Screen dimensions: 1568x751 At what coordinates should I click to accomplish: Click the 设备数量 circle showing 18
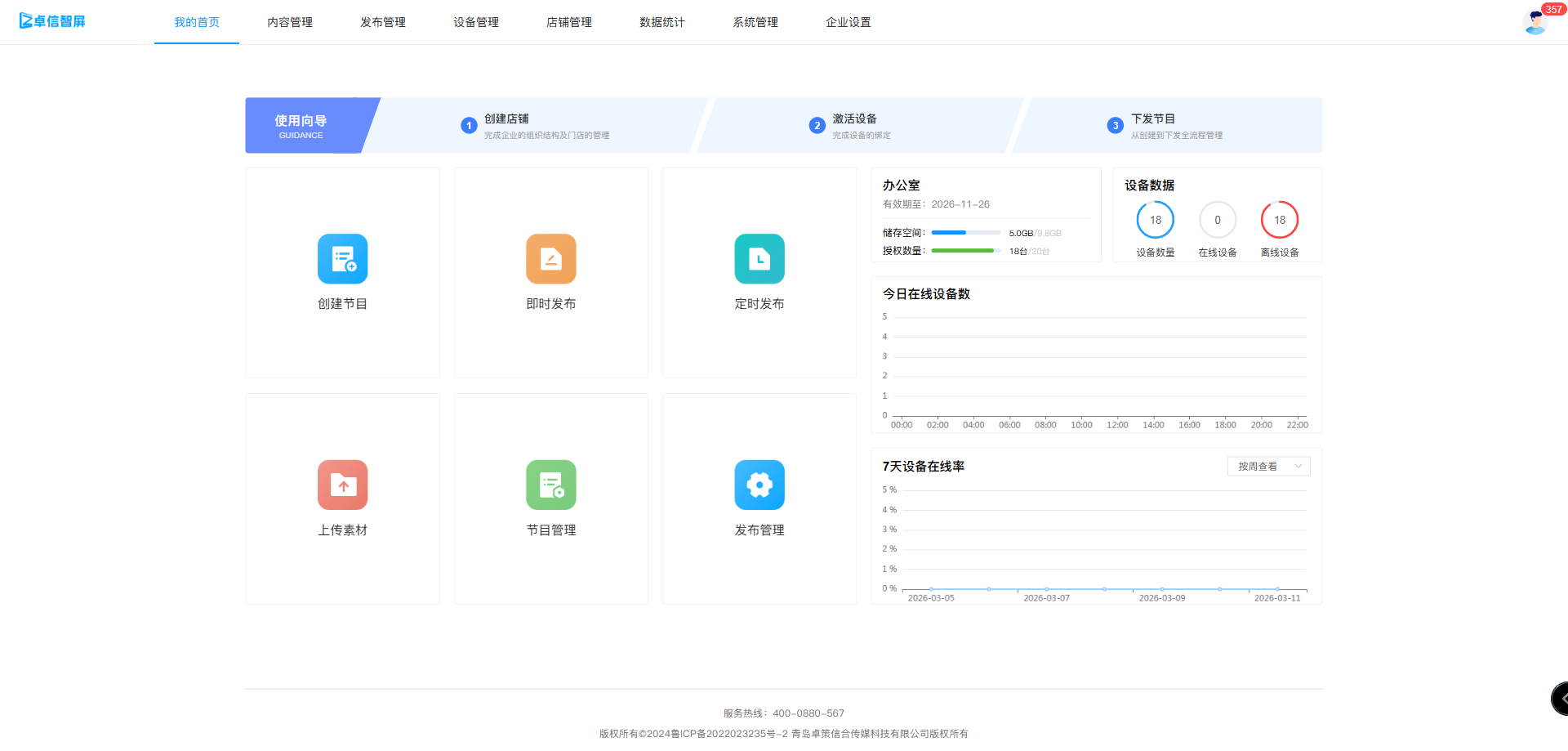(x=1156, y=220)
